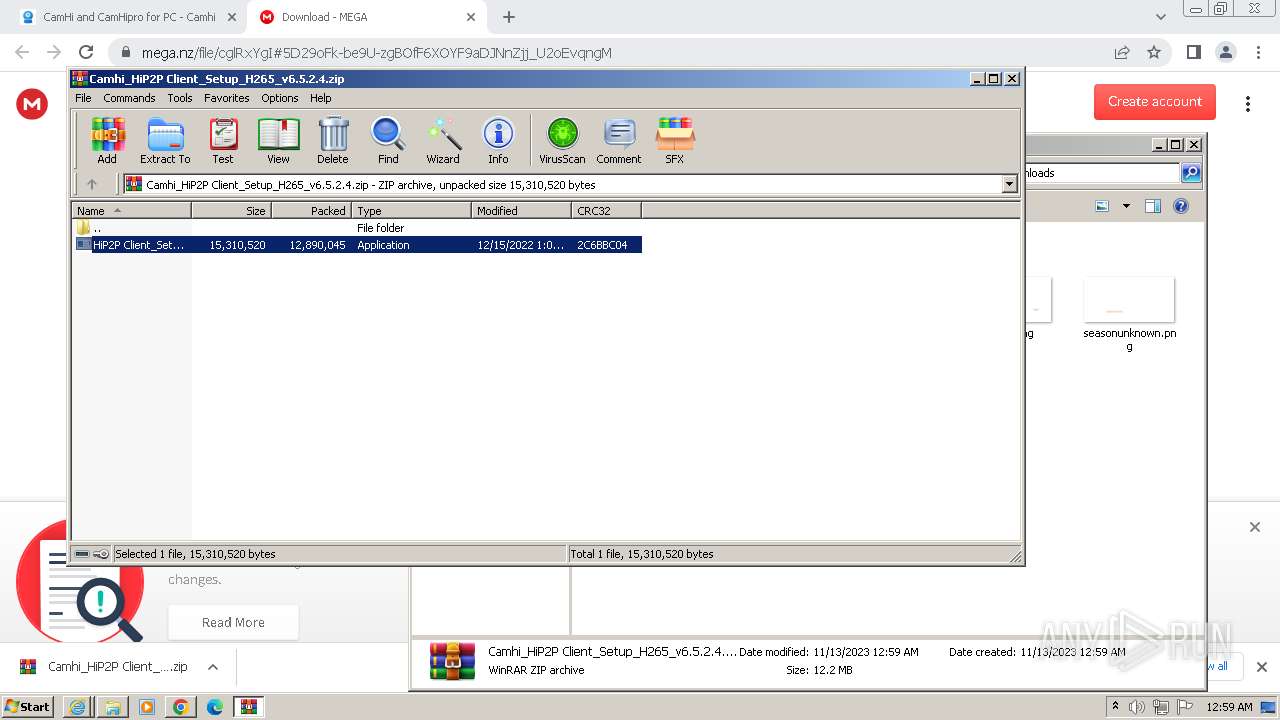Screen dimensions: 1280x720
Task: Switch to CamHi and CamHipro tab
Action: (129, 17)
